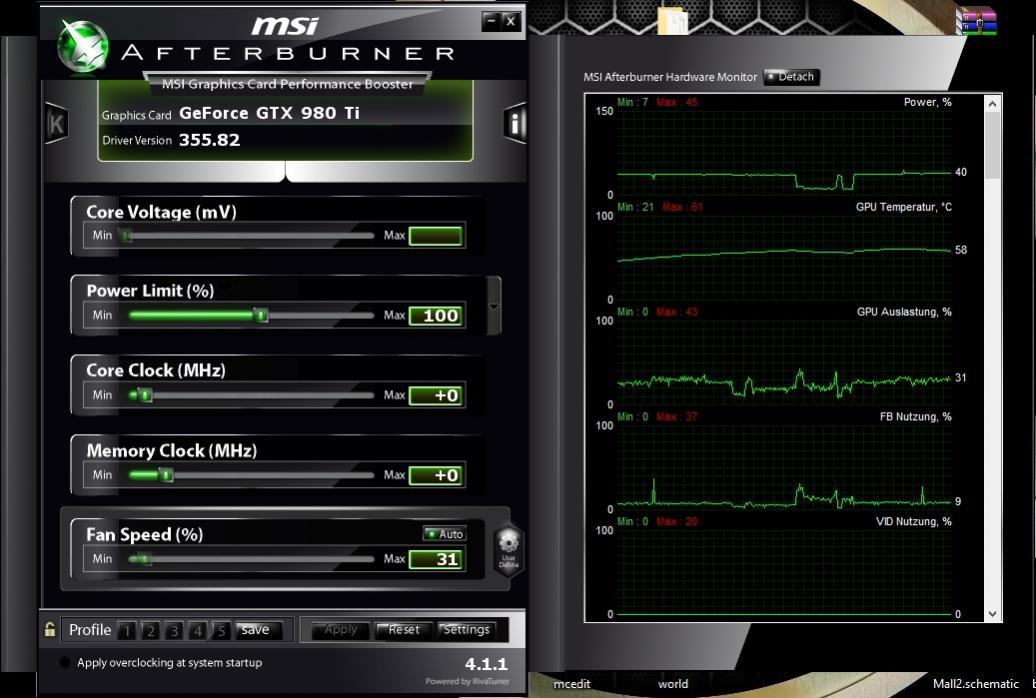Viewport: 1036px width, 698px height.
Task: Open the folder icon on the desktop
Action: (x=673, y=20)
